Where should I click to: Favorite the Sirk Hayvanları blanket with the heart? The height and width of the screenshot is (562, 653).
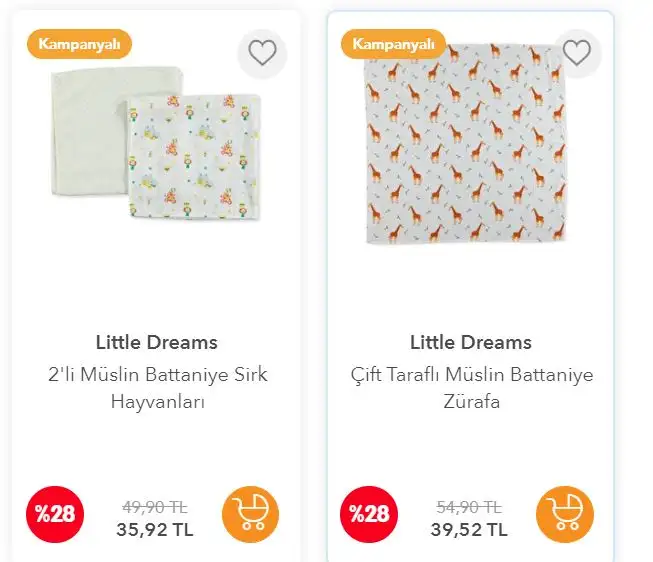click(x=262, y=53)
